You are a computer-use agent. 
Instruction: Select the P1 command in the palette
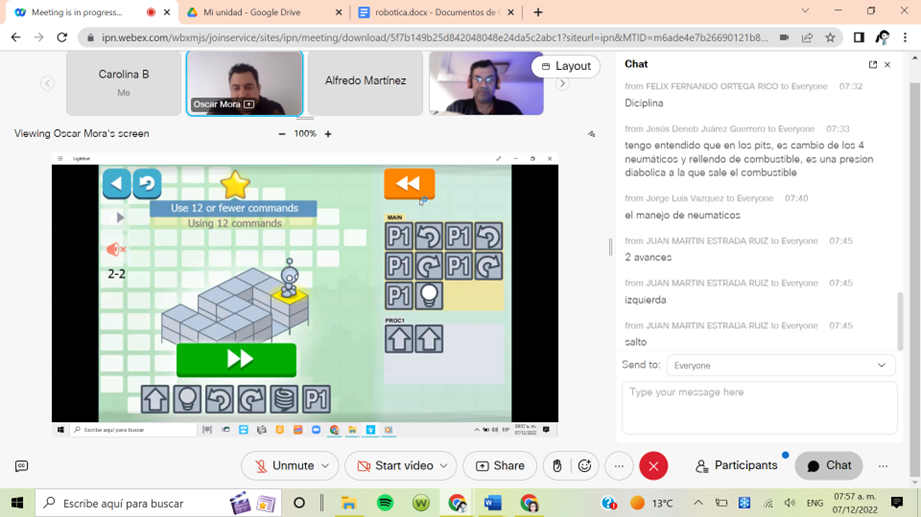tap(316, 399)
